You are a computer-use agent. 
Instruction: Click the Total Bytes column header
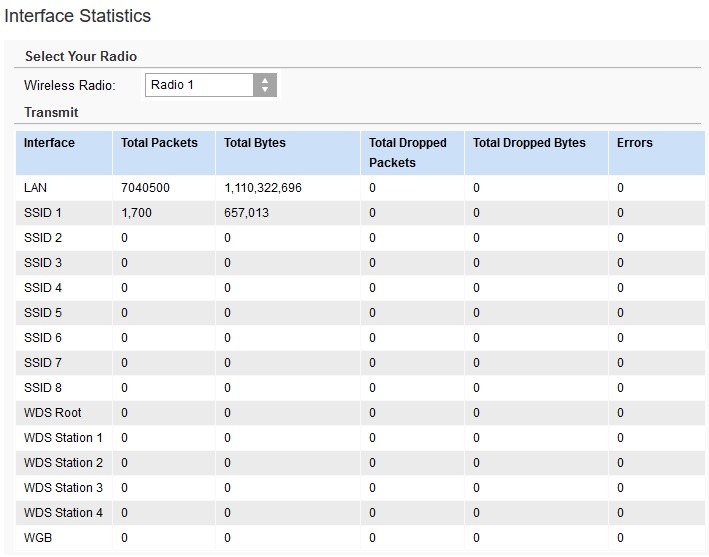click(x=254, y=143)
